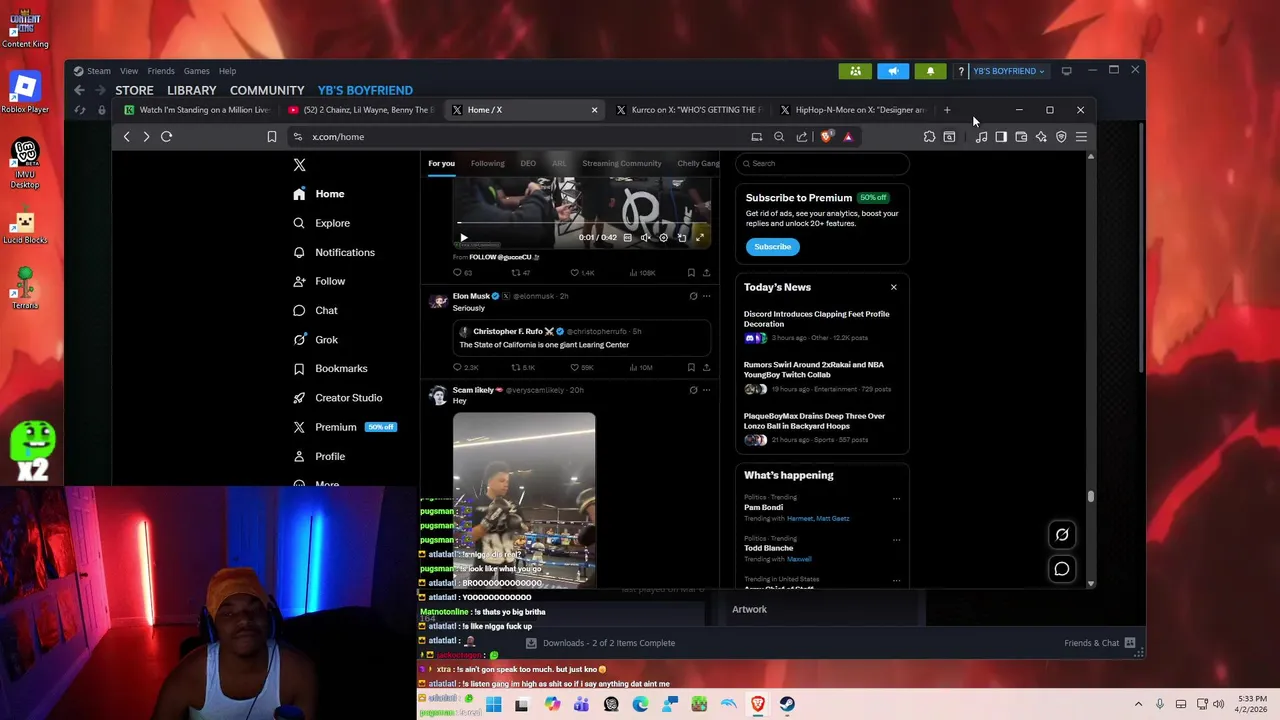Open Brave Rewards triangle icon
The width and height of the screenshot is (1280, 720).
[x=848, y=137]
